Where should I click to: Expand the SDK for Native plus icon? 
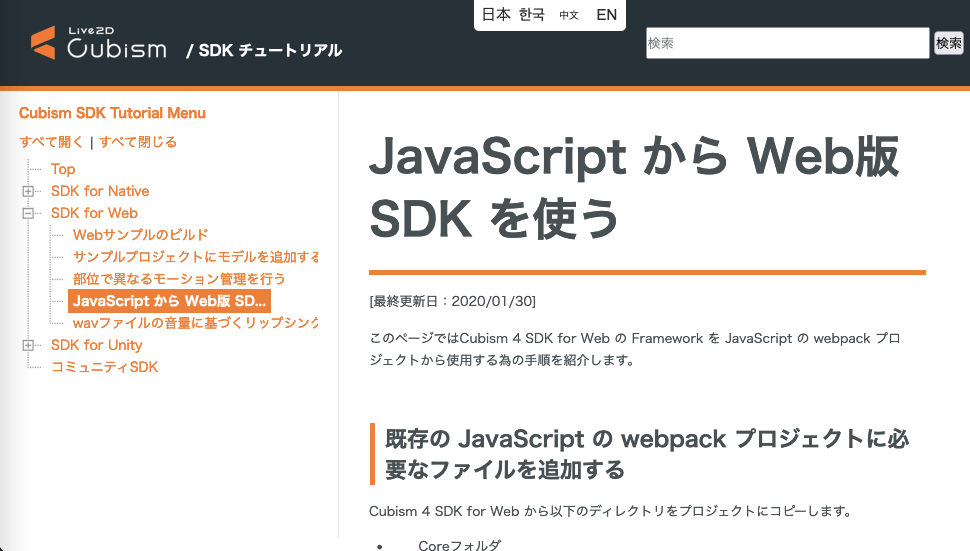[x=28, y=191]
